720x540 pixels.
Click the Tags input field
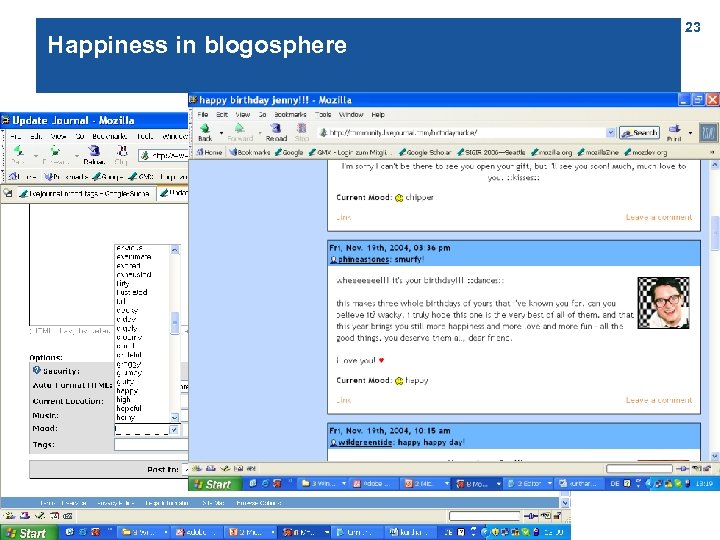151,444
